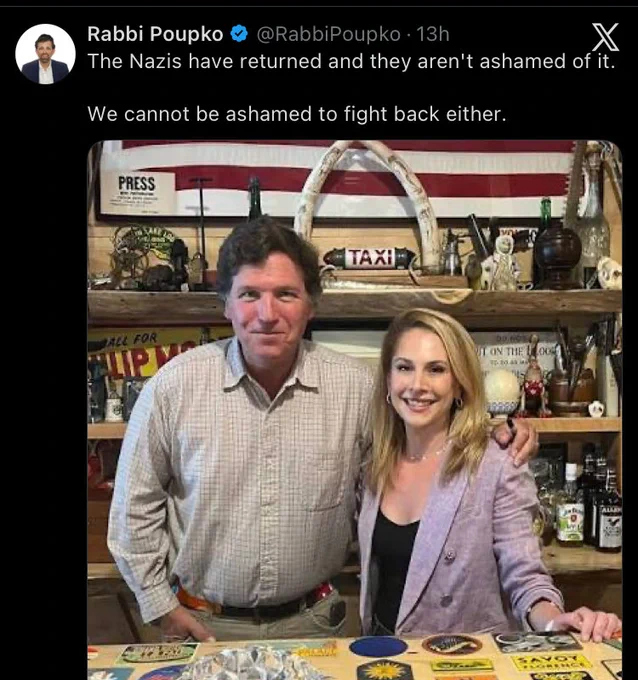Click the blue verified checkmark badge
Image resolution: width=638 pixels, height=680 pixels.
point(239,34)
